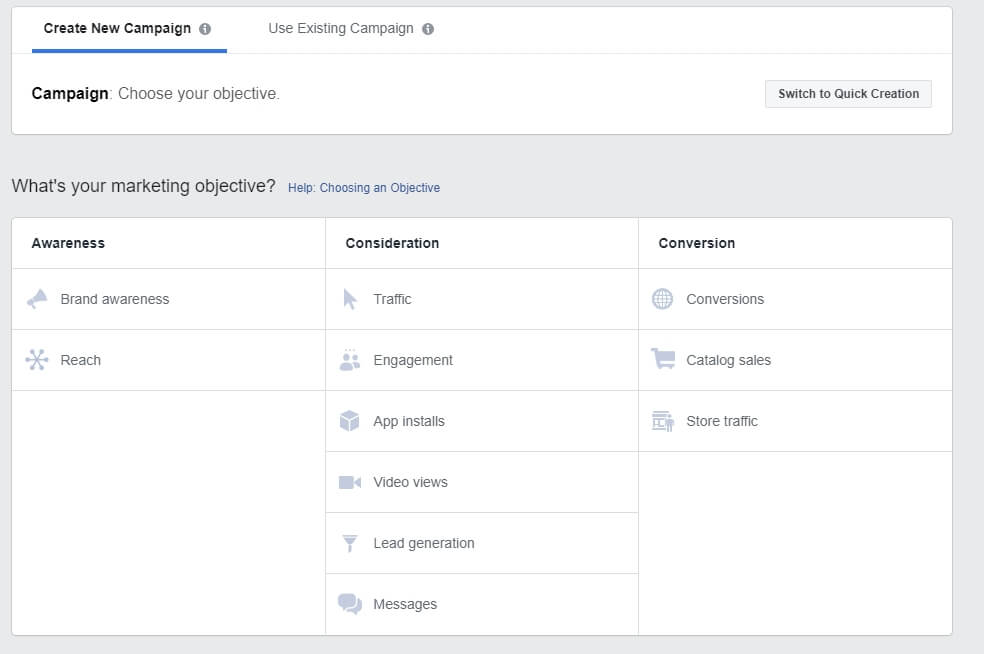
Task: Click the Conversions globe icon
Action: 663,299
